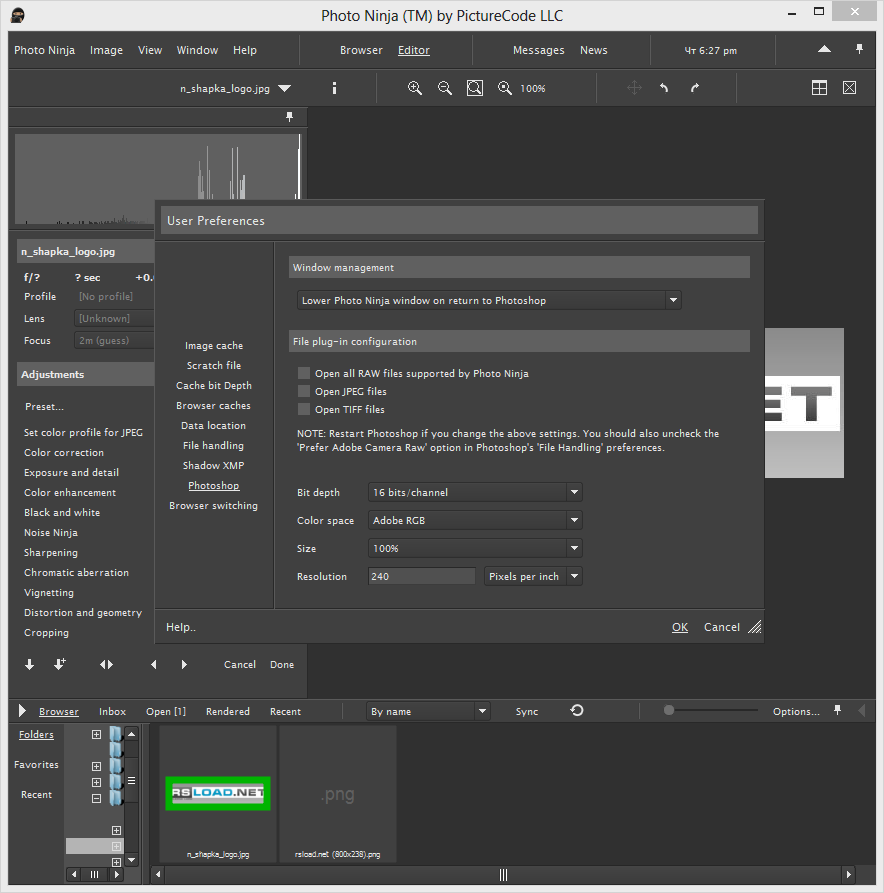Open the Photo Ninja menu
The image size is (884, 893).
click(x=44, y=50)
